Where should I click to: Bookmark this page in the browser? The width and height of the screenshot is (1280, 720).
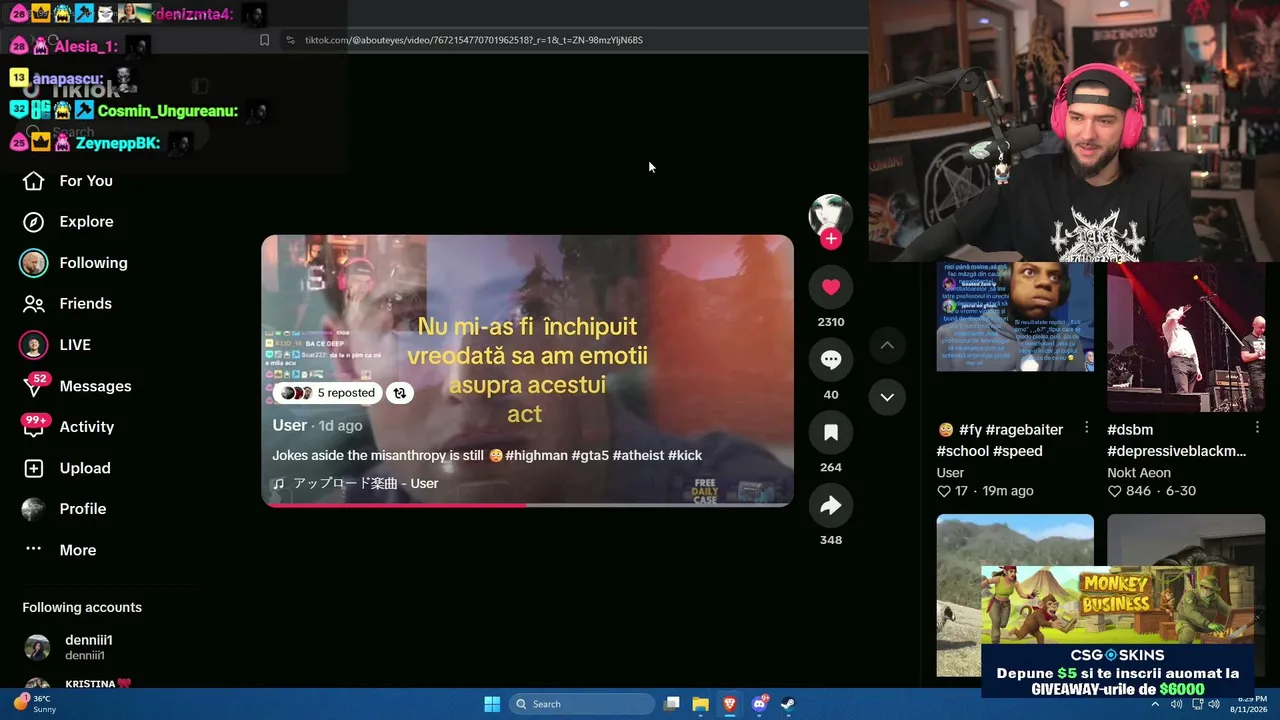tap(264, 40)
